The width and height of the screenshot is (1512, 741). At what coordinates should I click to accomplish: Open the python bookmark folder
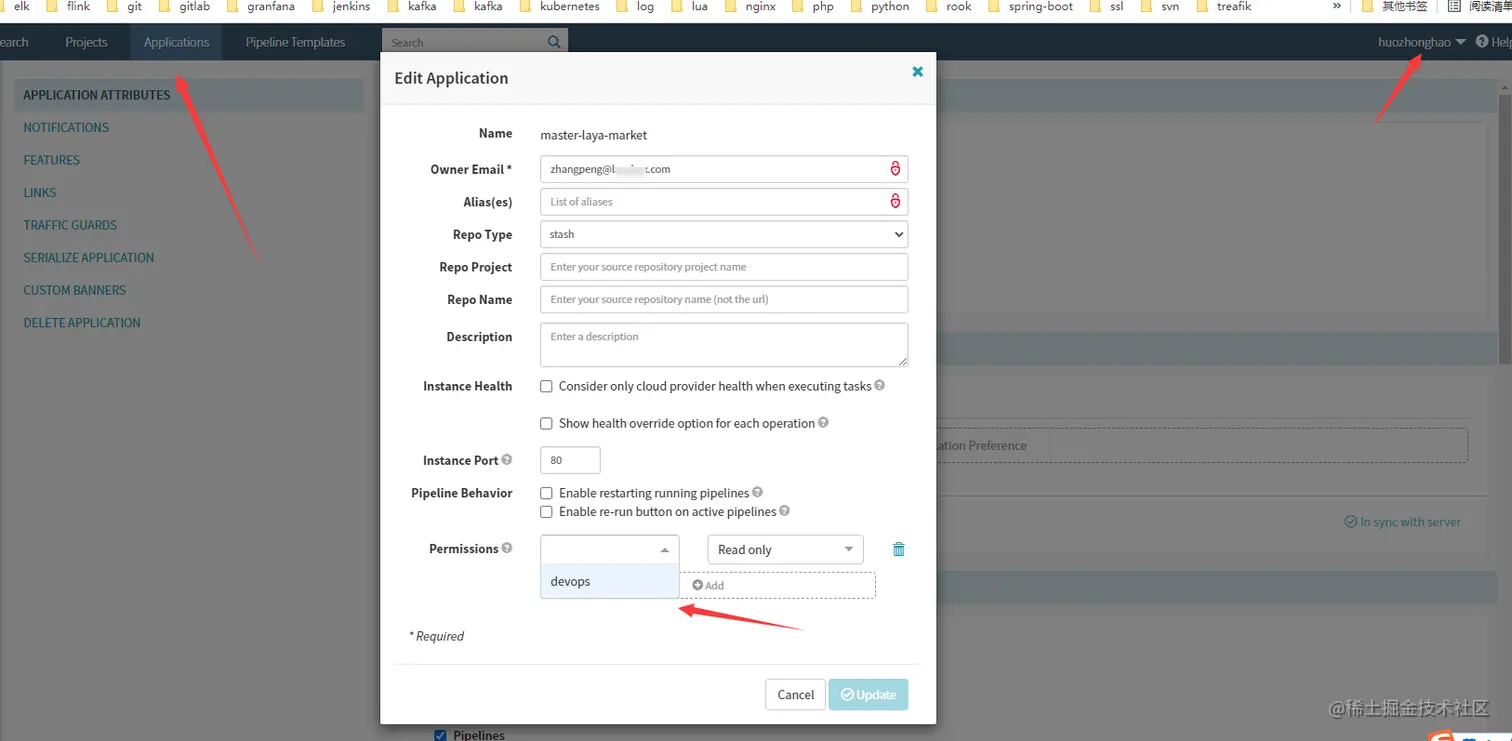pyautogui.click(x=880, y=6)
